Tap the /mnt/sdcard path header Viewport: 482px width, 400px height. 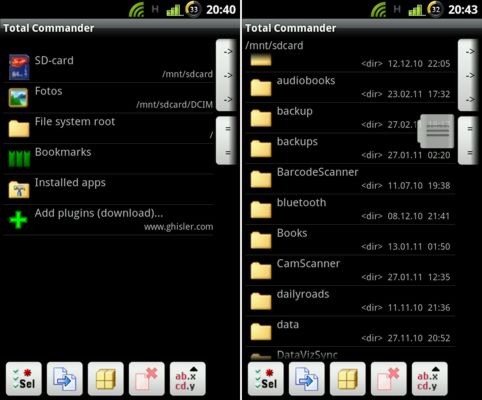tap(274, 45)
